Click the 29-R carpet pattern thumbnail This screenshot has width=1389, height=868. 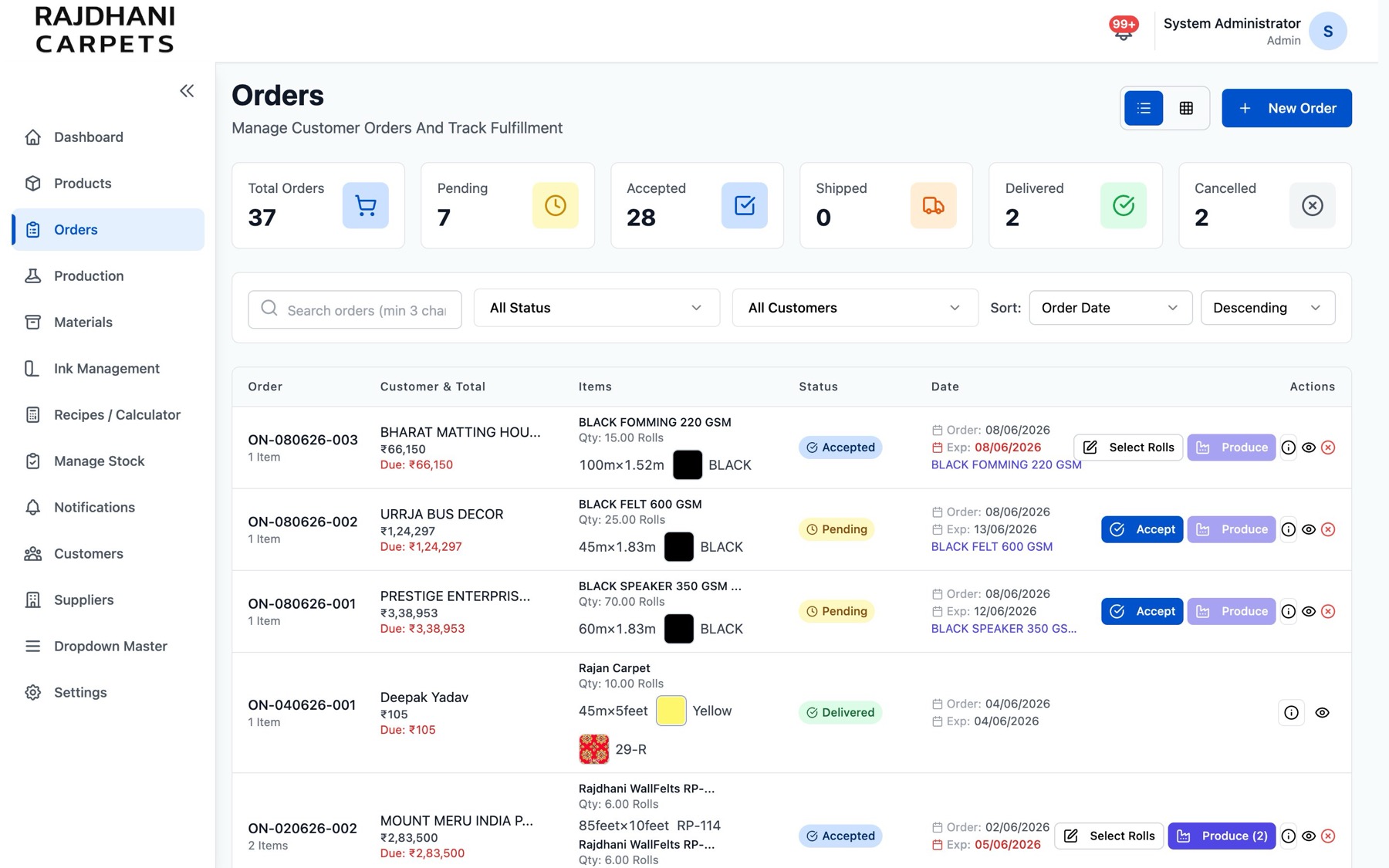pyautogui.click(x=594, y=749)
